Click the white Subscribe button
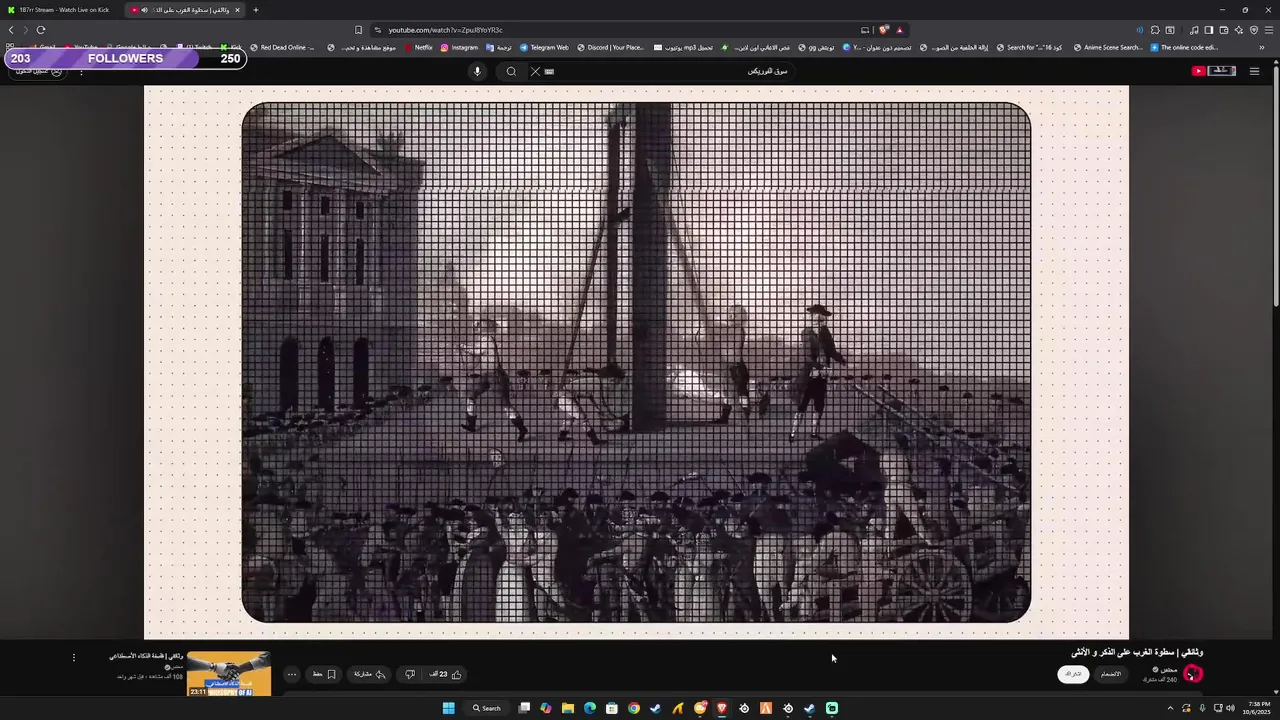 pyautogui.click(x=1073, y=674)
